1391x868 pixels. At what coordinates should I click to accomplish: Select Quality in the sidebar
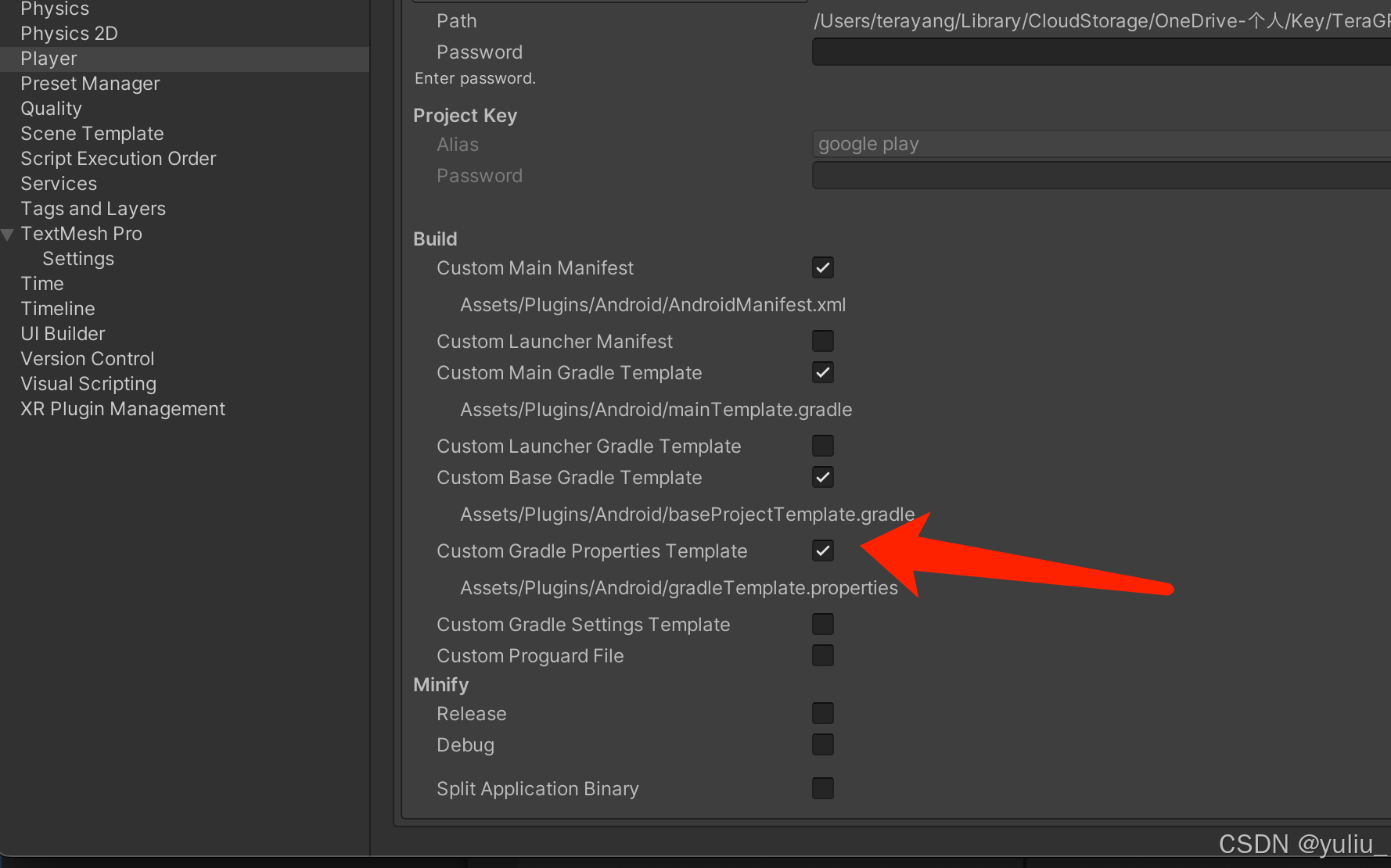click(51, 108)
